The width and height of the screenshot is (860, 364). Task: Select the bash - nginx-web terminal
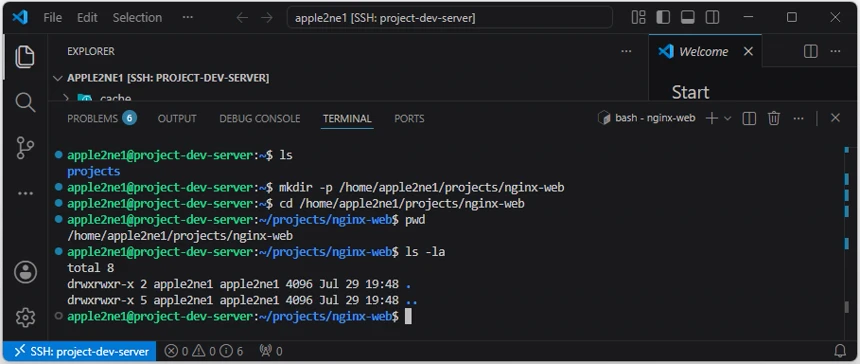(647, 118)
